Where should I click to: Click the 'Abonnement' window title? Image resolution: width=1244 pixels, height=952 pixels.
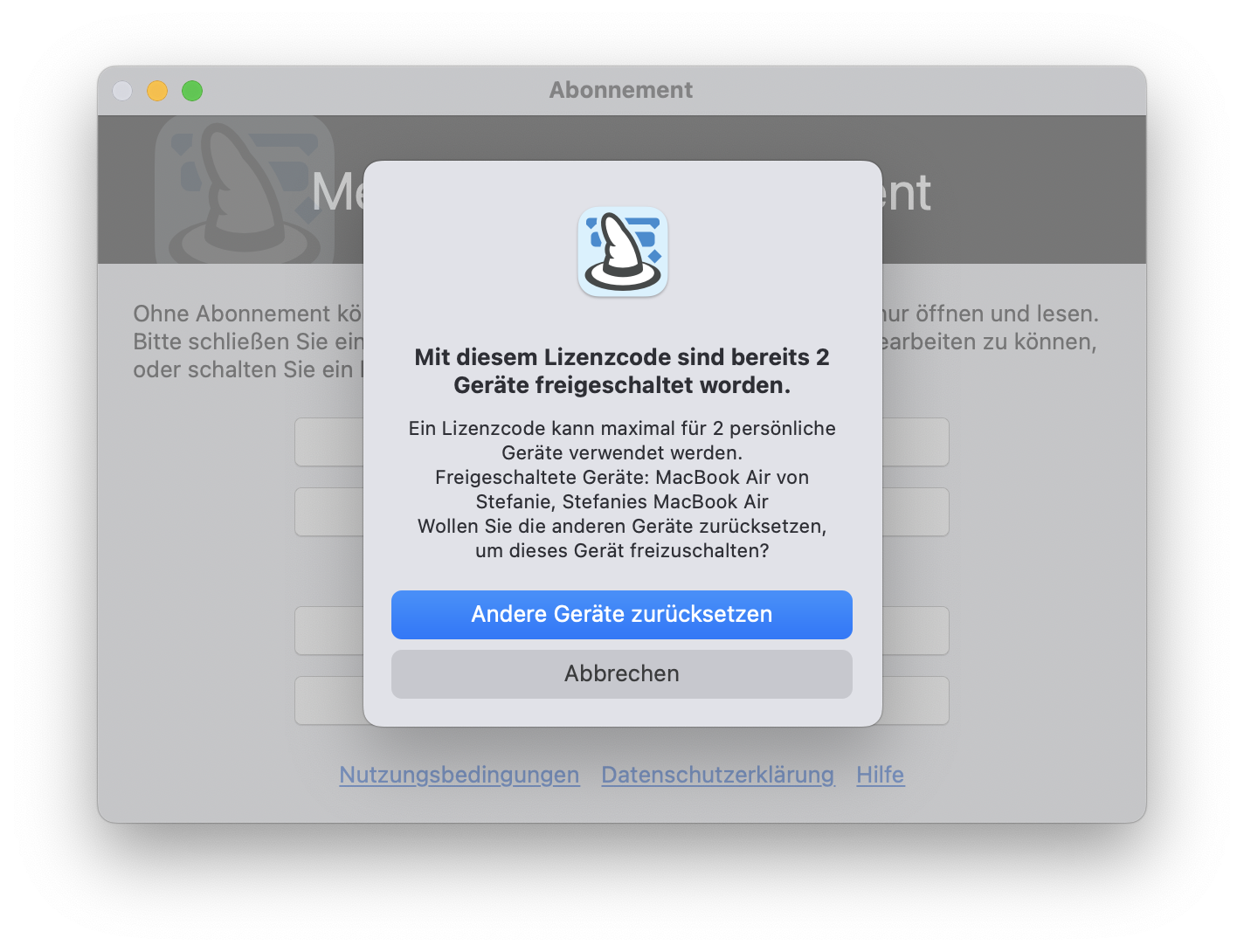tap(621, 90)
